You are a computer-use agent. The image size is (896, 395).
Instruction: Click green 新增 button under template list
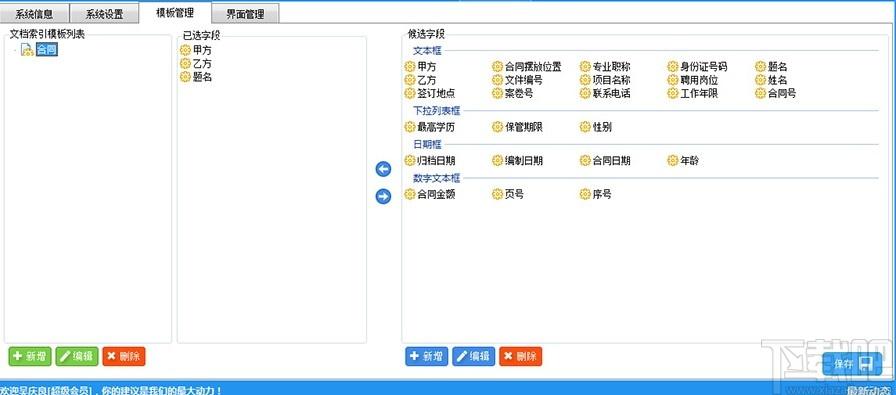pyautogui.click(x=30, y=356)
